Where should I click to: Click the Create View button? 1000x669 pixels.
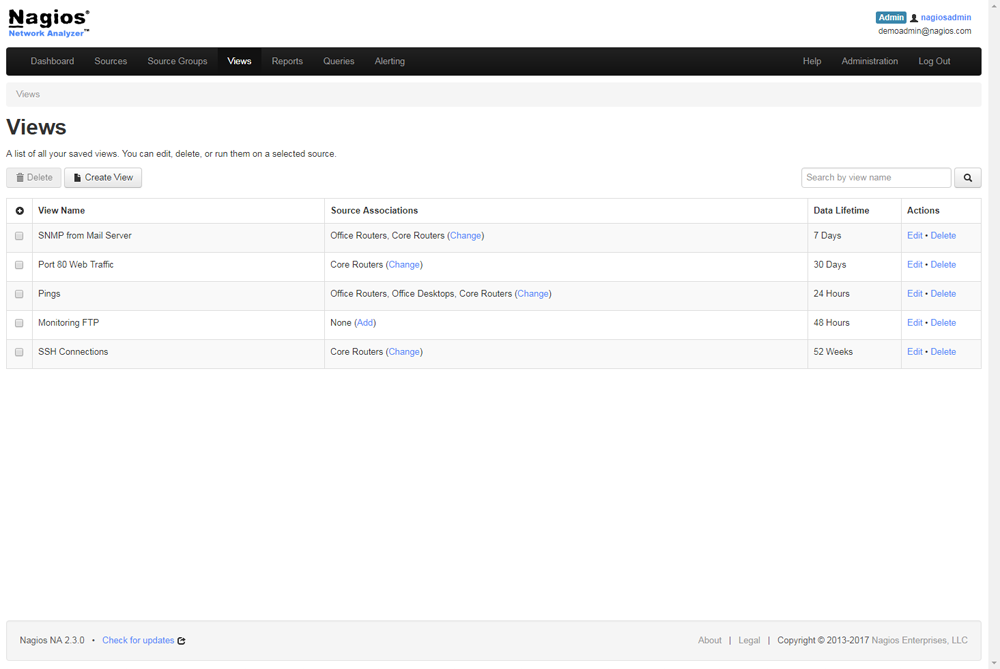point(103,178)
